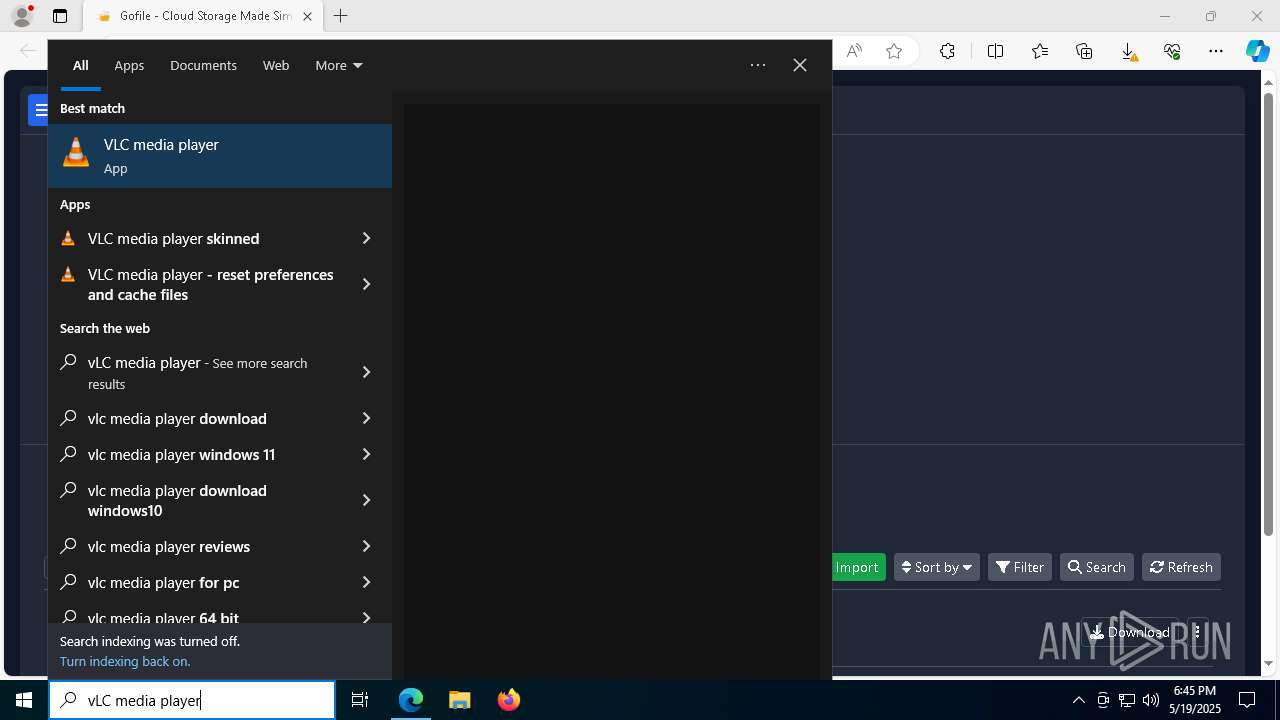
Task: Activate Edge read aloud icon
Action: 854,51
